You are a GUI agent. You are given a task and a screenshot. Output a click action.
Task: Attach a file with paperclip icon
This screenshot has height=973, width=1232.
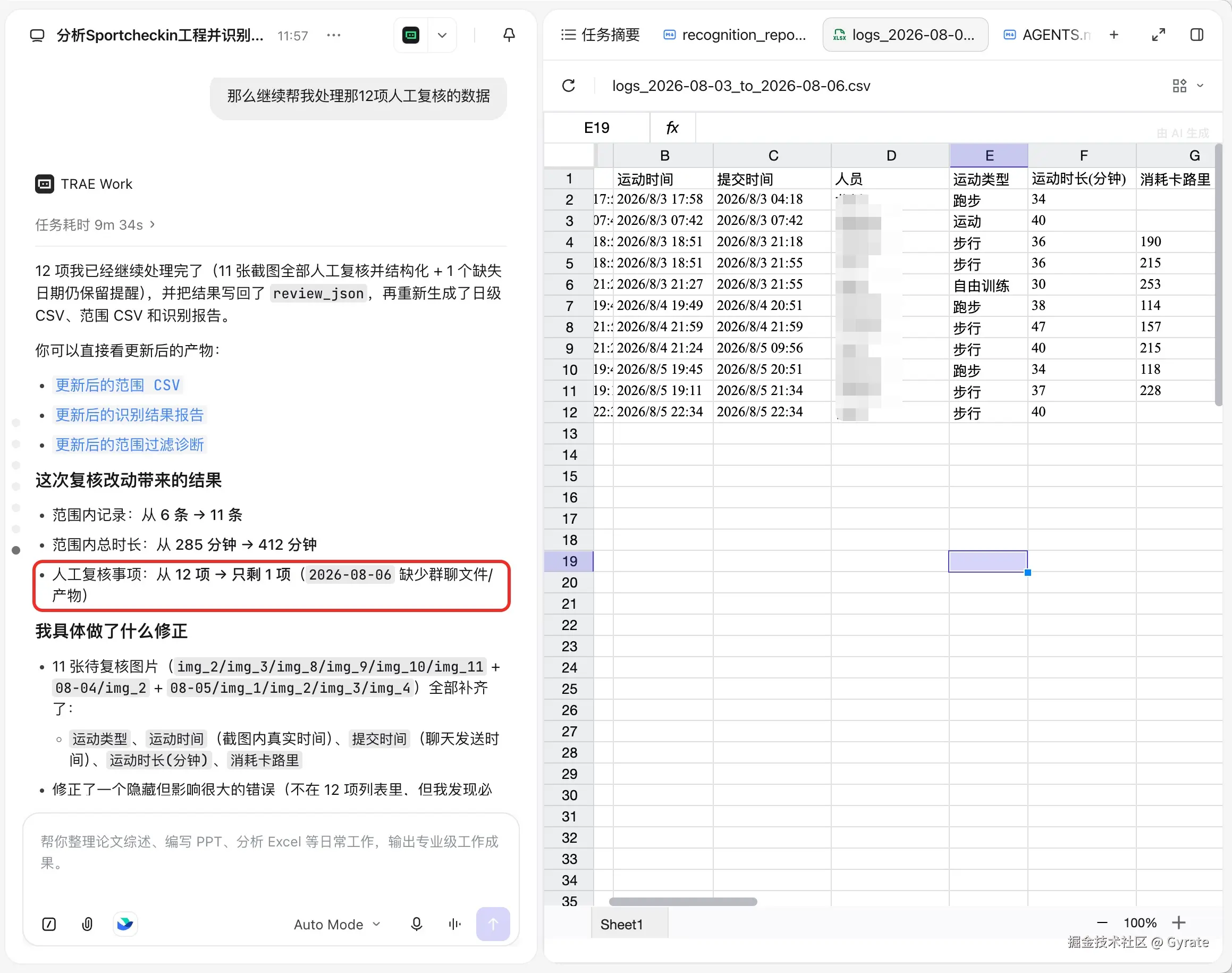pos(87,924)
